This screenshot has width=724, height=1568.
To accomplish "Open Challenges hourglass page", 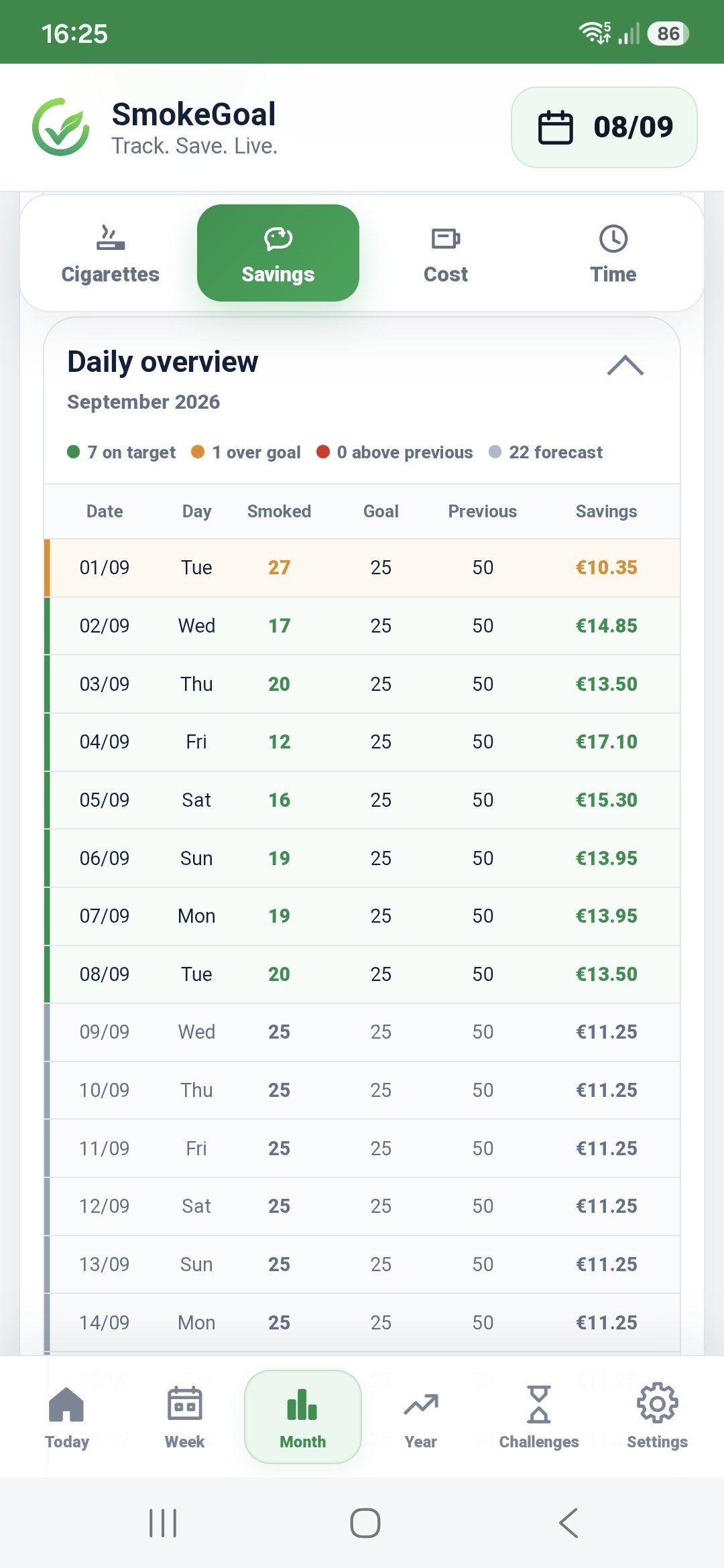I will point(539,1417).
